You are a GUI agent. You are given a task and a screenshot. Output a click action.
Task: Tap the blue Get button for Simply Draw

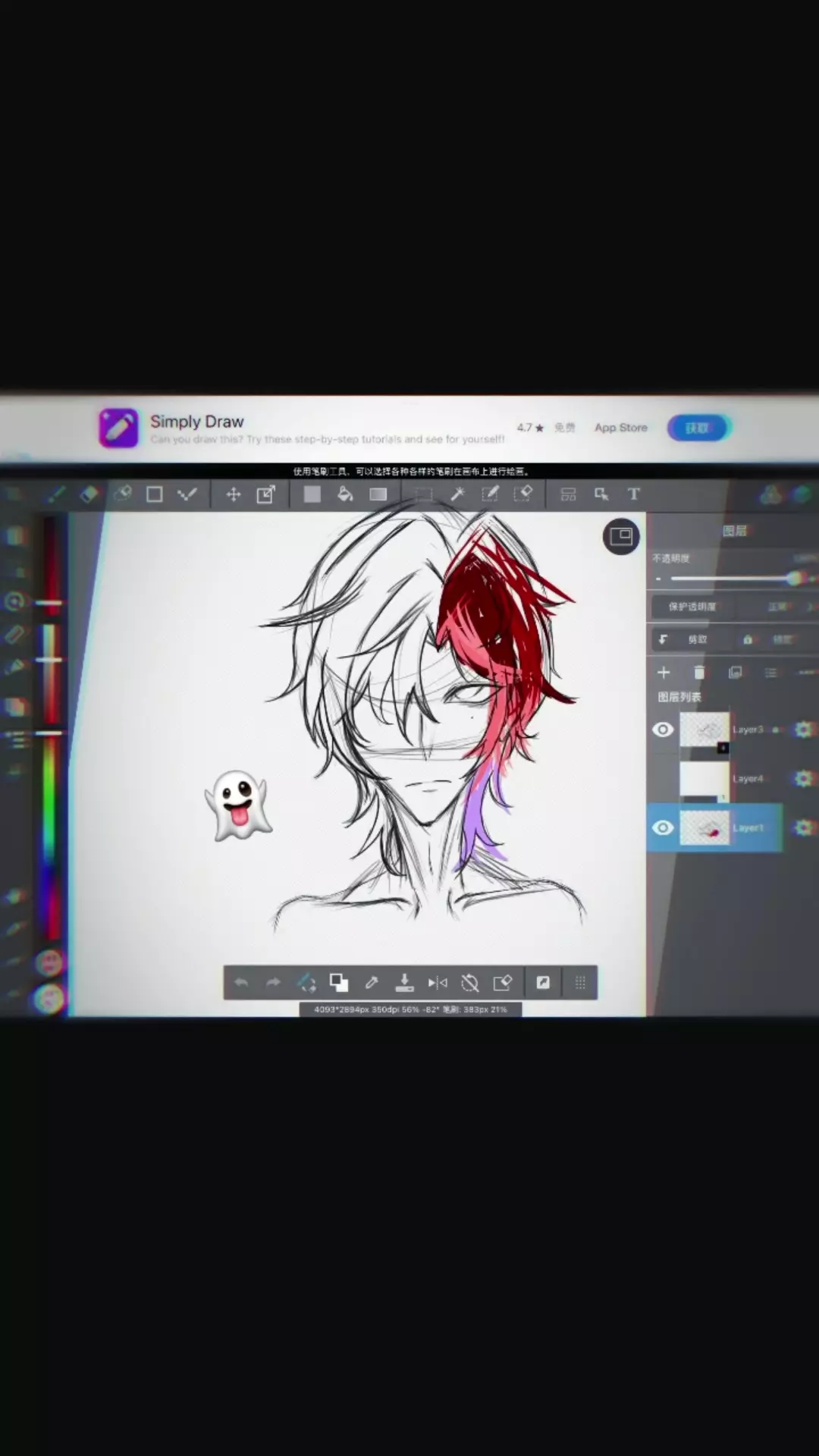(x=698, y=428)
